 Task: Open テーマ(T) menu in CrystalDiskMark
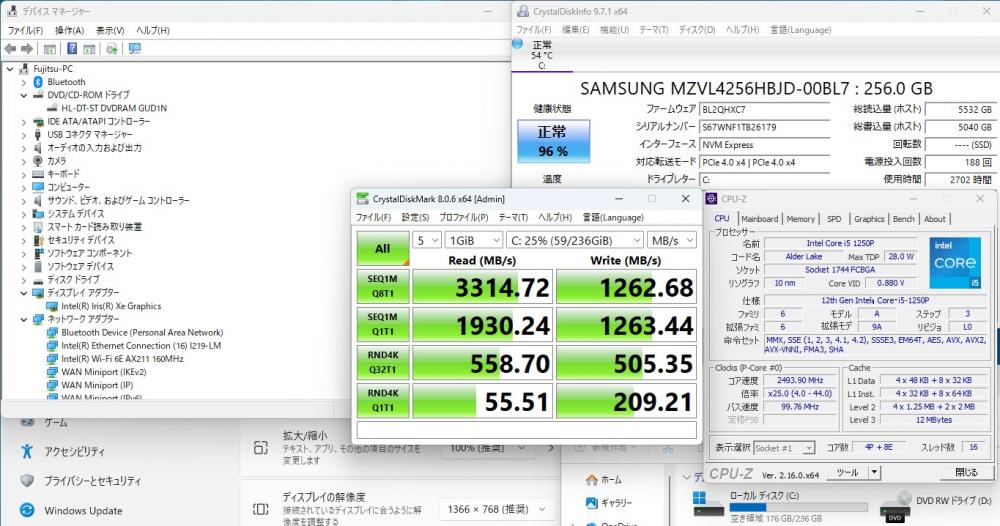(513, 217)
